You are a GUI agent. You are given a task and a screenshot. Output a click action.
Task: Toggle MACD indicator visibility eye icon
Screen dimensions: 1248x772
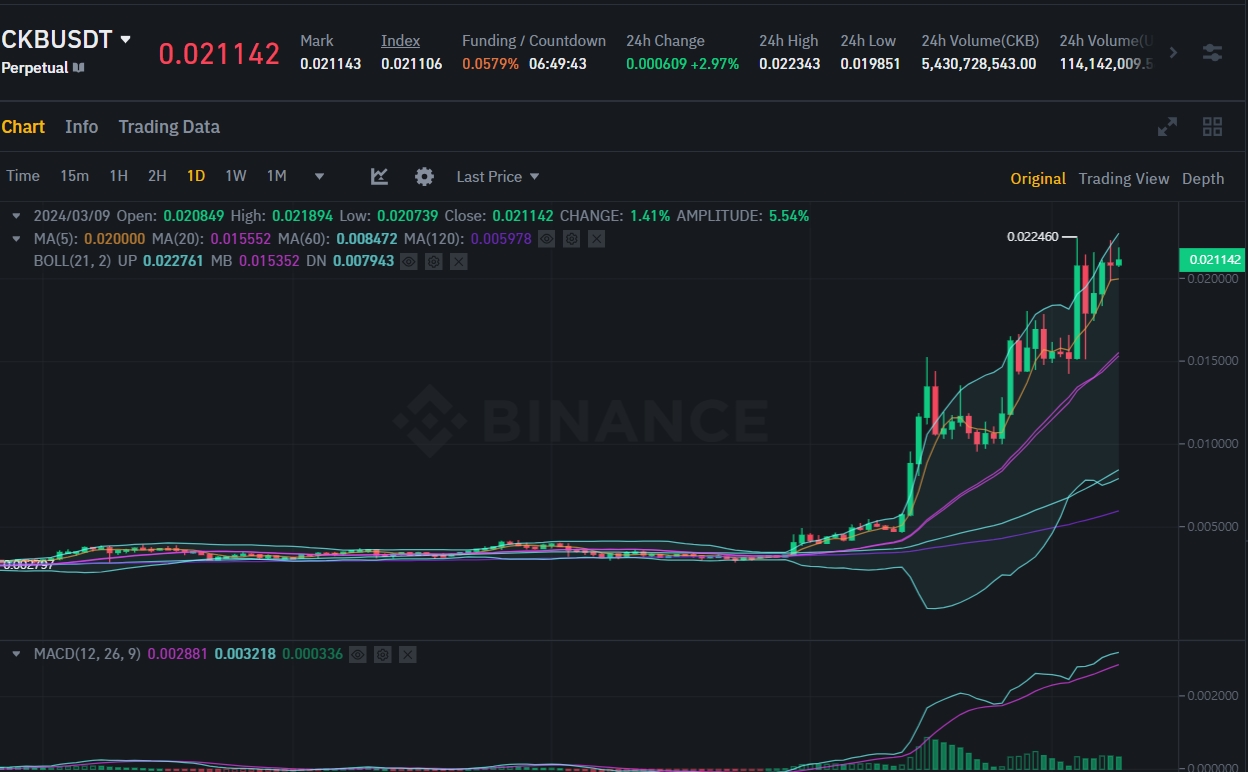coord(358,654)
